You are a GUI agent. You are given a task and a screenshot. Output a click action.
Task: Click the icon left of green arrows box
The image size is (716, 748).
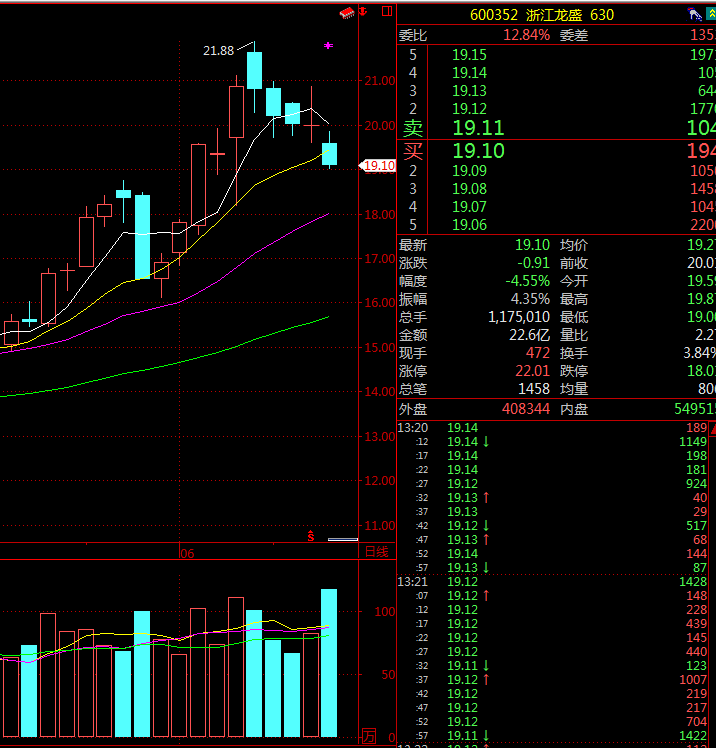pos(692,14)
